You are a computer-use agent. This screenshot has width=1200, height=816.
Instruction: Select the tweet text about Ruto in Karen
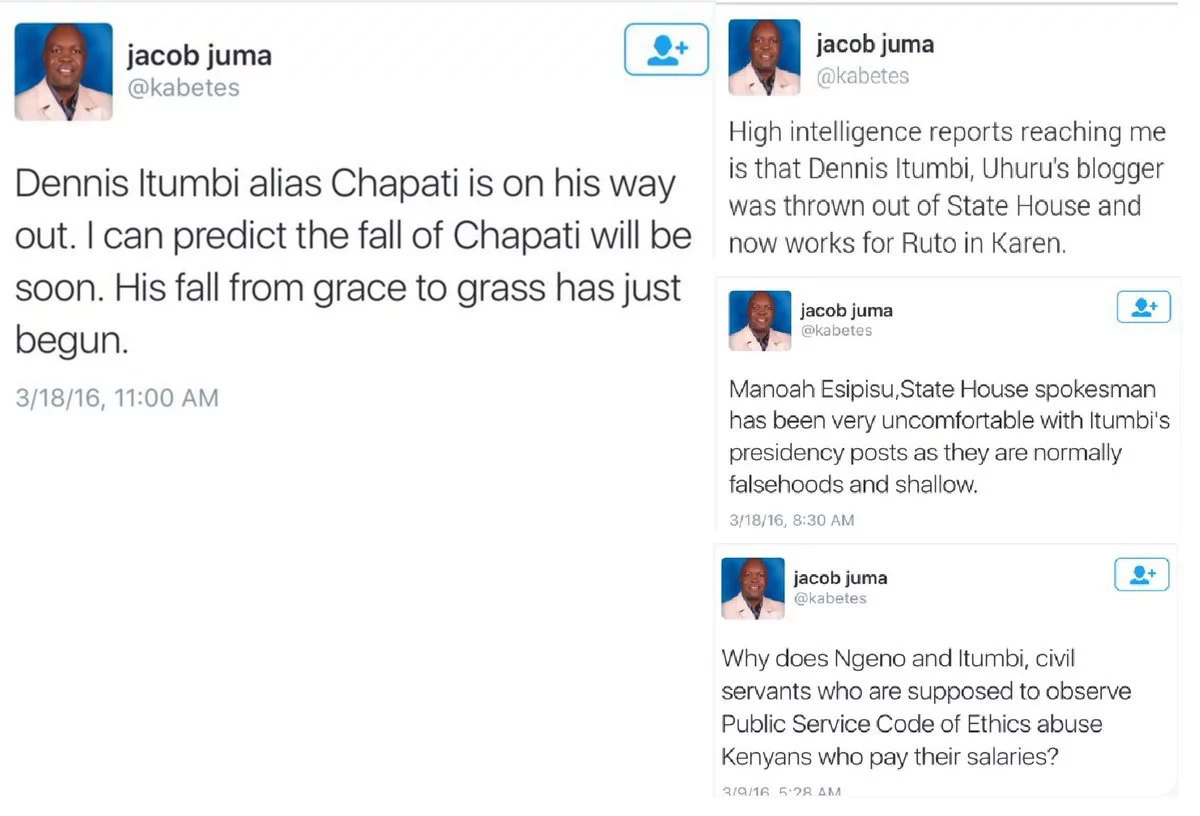coord(947,188)
